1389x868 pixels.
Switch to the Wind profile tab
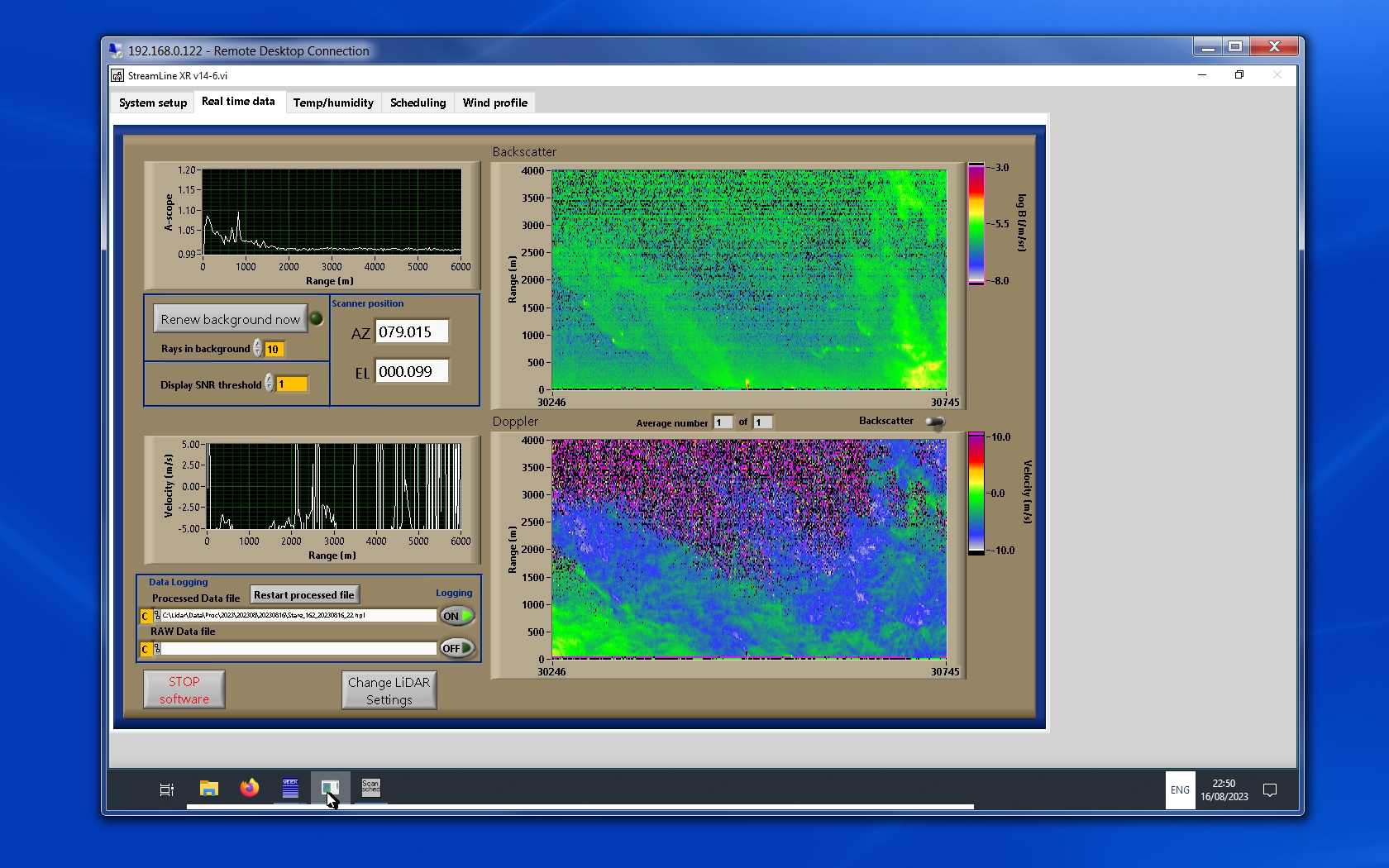click(x=494, y=103)
